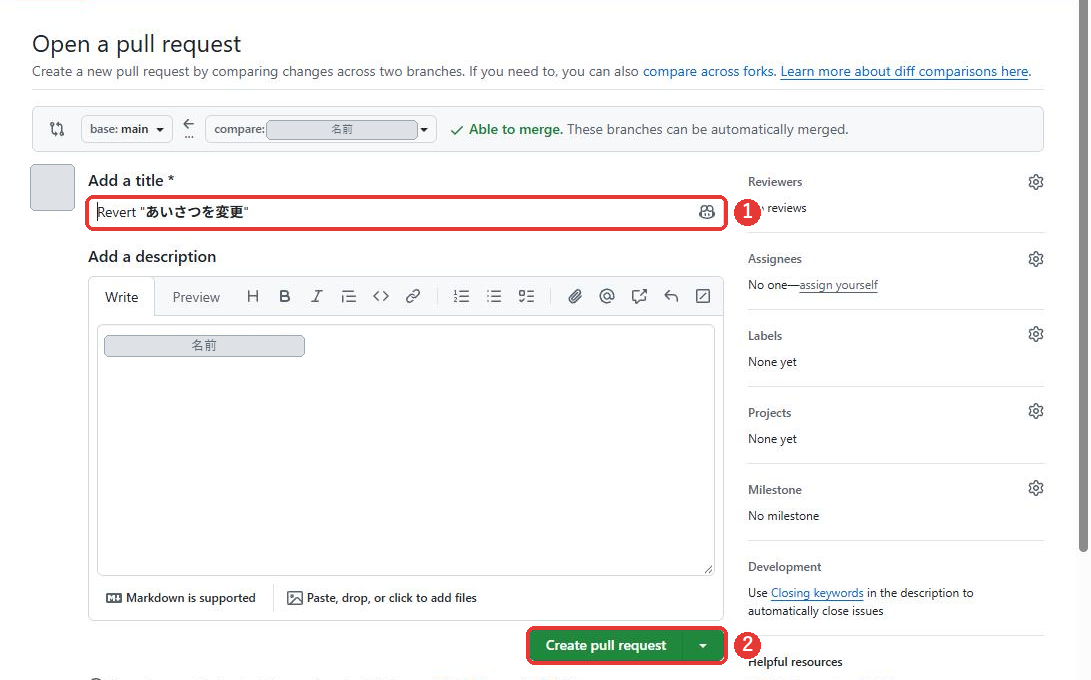This screenshot has width=1091, height=680.
Task: Focus the pull request title field
Action: coord(406,212)
